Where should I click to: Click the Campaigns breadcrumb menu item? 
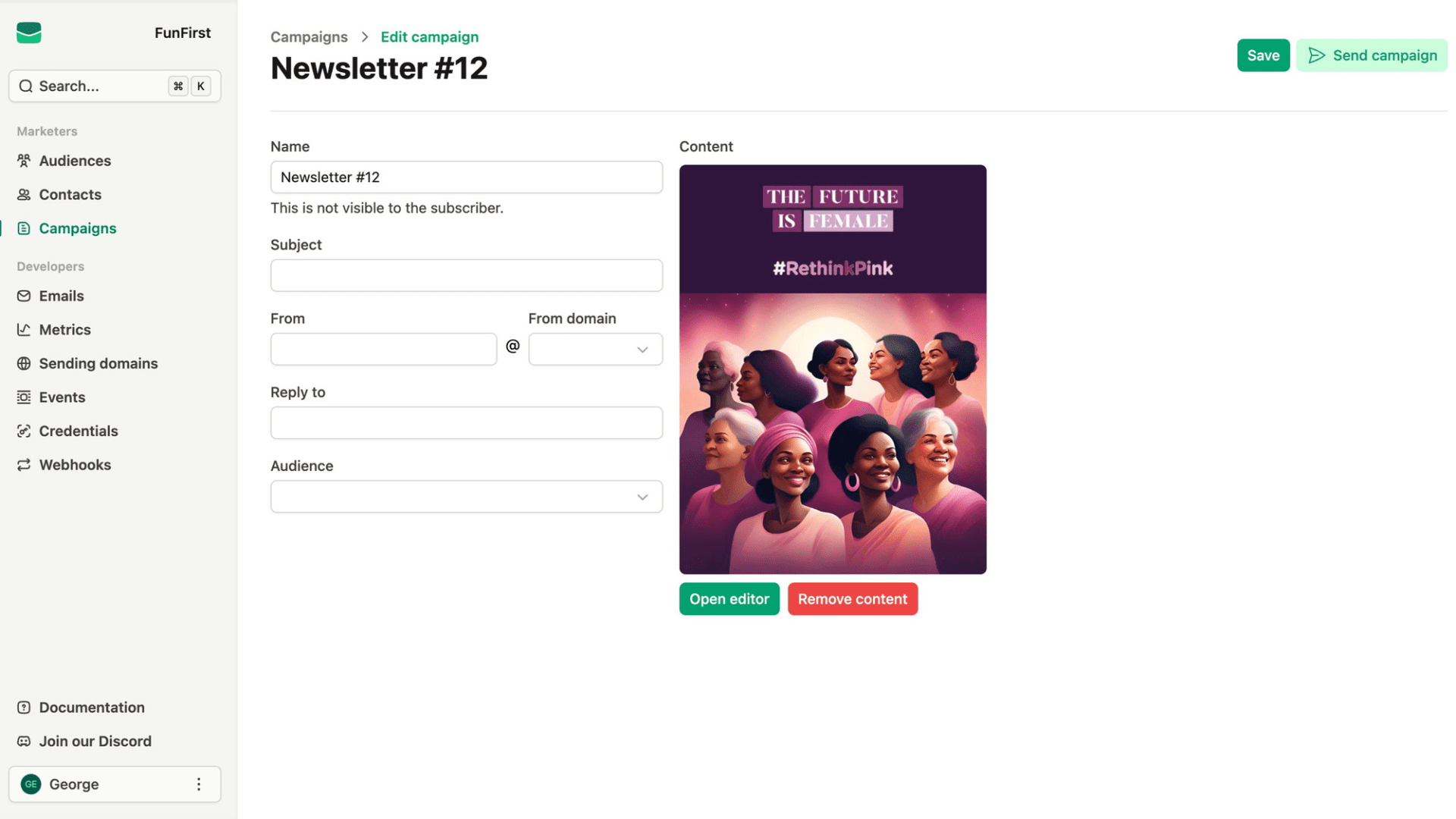pyautogui.click(x=309, y=37)
